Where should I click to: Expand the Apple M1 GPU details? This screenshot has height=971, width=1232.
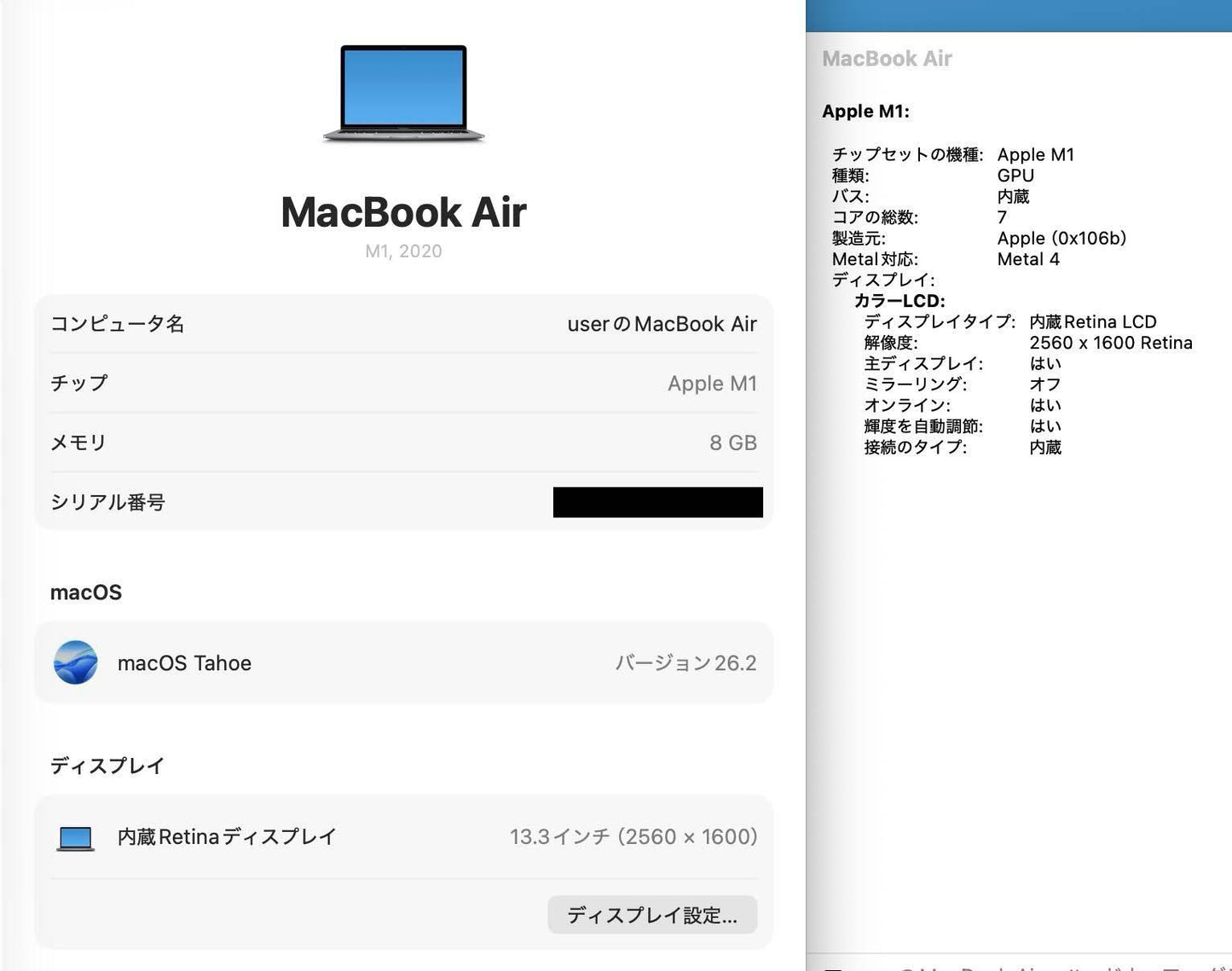tap(866, 112)
